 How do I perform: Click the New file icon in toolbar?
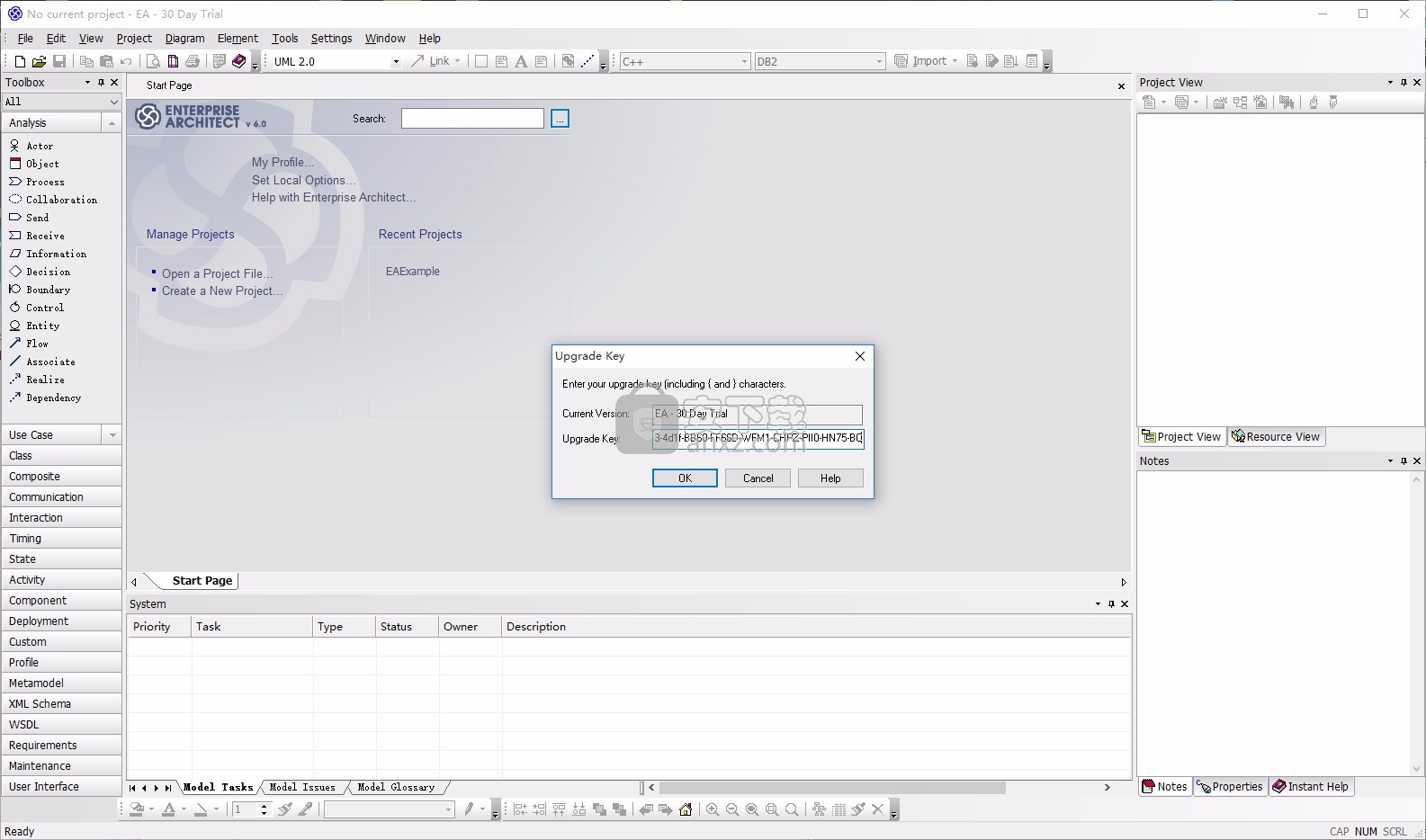point(20,61)
